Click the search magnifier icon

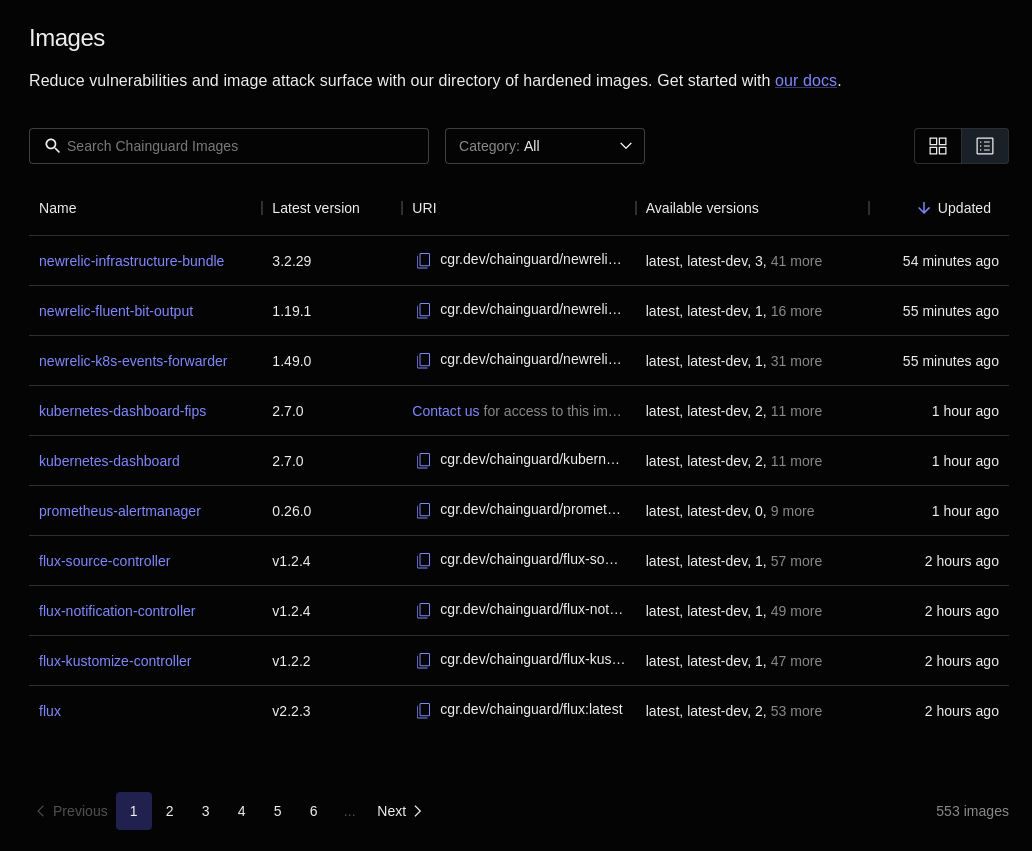(x=53, y=146)
